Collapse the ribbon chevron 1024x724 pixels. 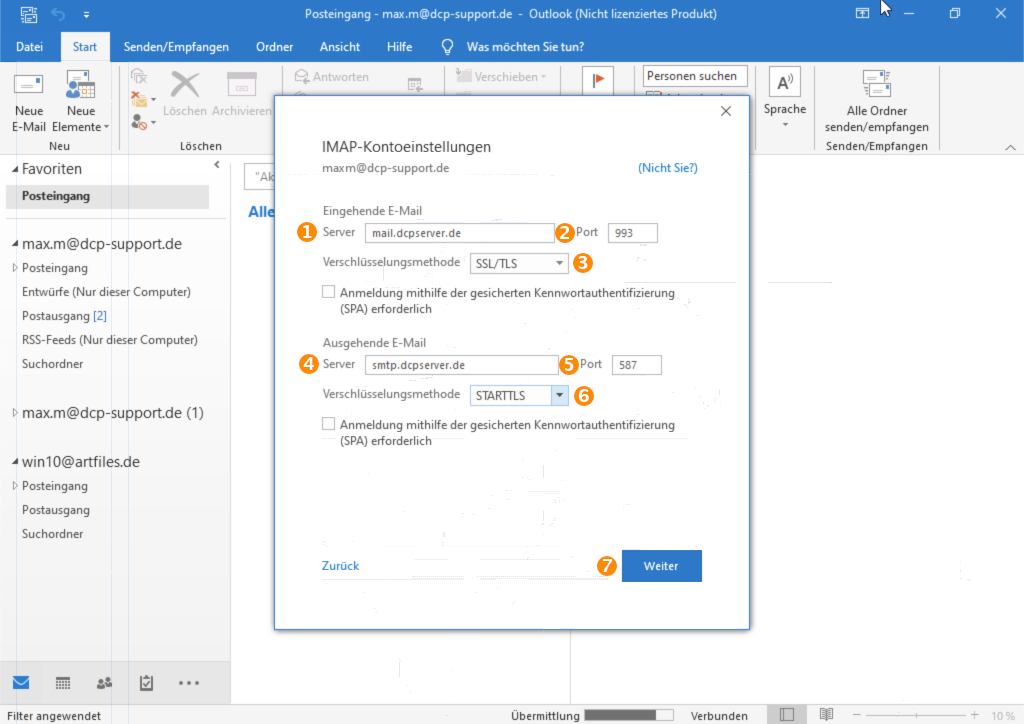click(x=1010, y=148)
